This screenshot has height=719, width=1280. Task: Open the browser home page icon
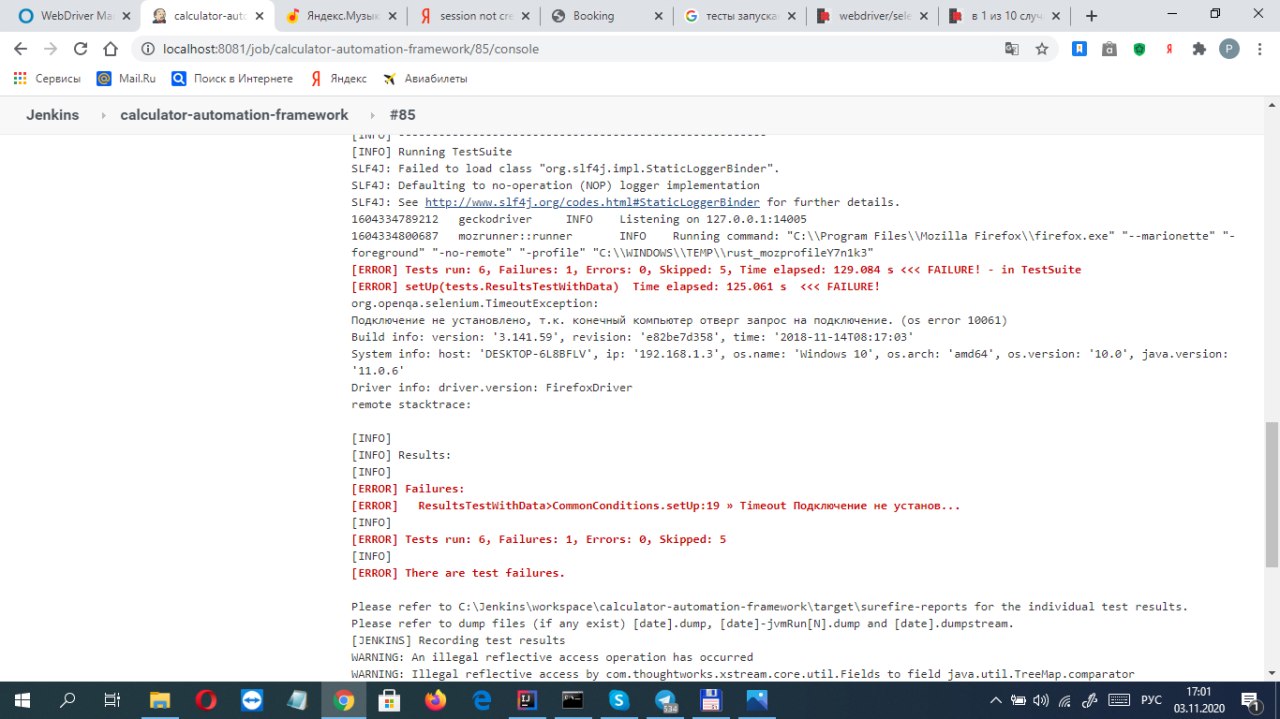[111, 48]
